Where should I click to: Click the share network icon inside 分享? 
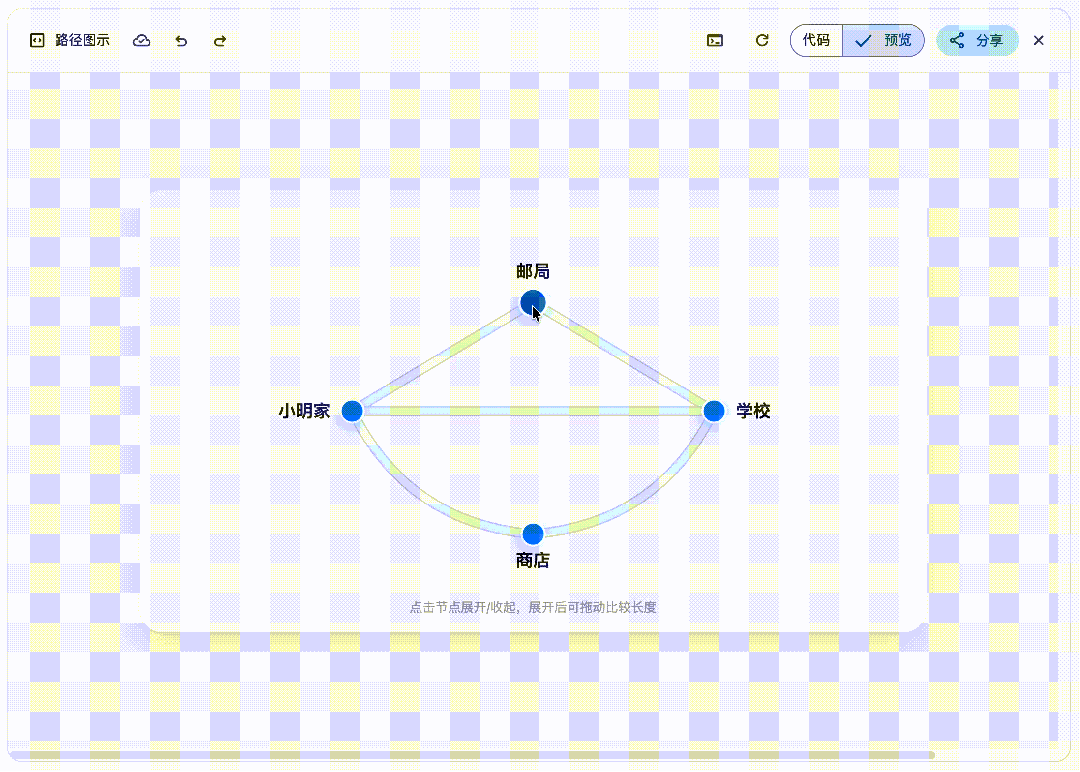pos(957,41)
